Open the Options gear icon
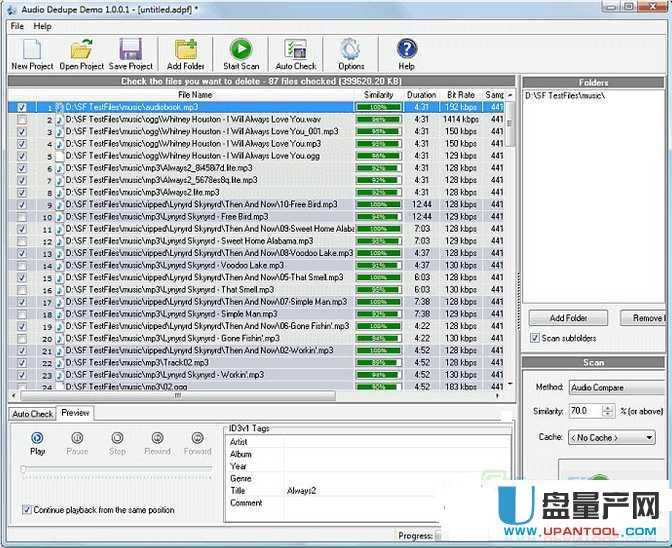The height and width of the screenshot is (548, 672). click(x=351, y=51)
